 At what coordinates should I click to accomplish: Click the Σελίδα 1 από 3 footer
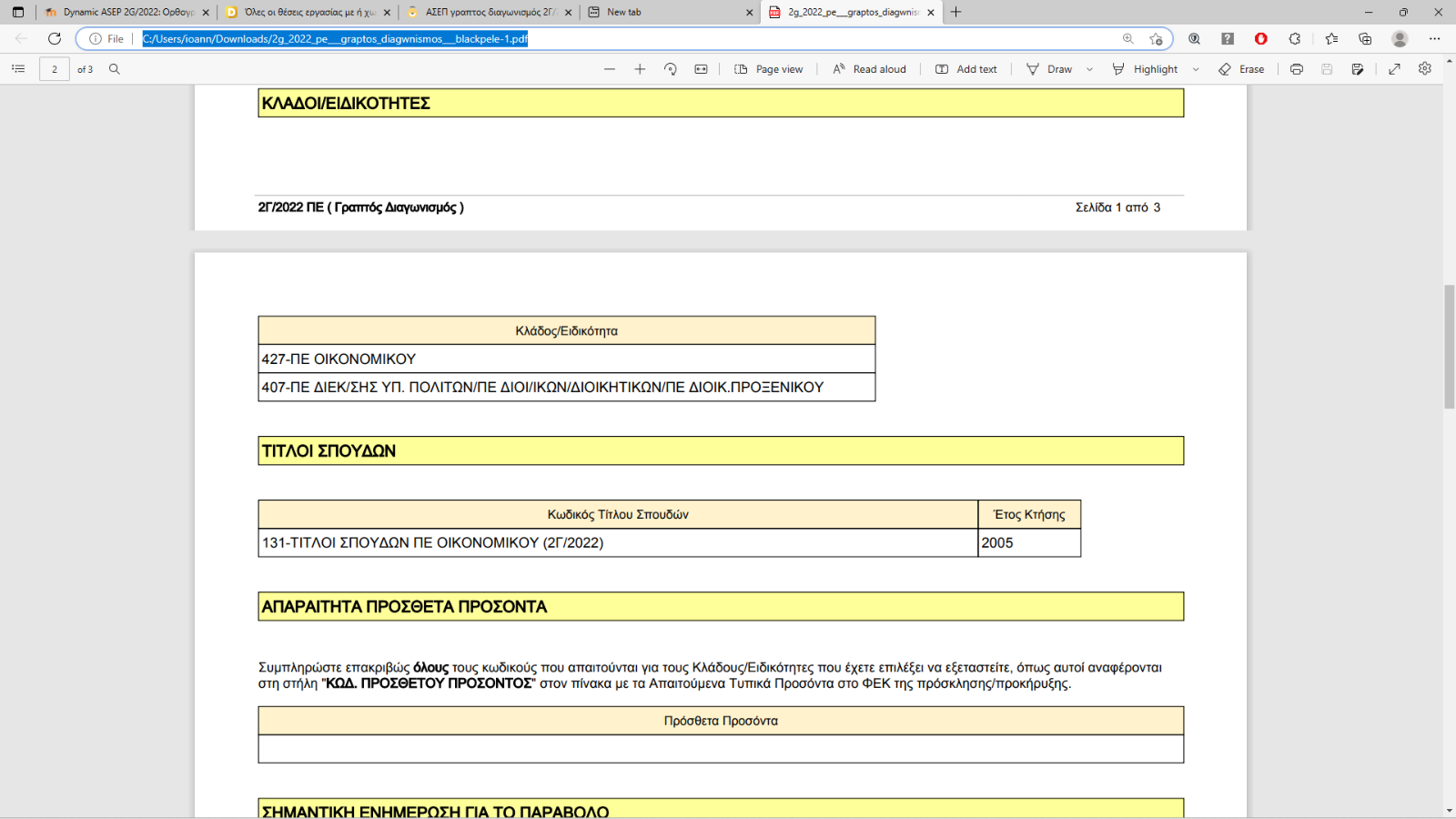(x=1117, y=207)
